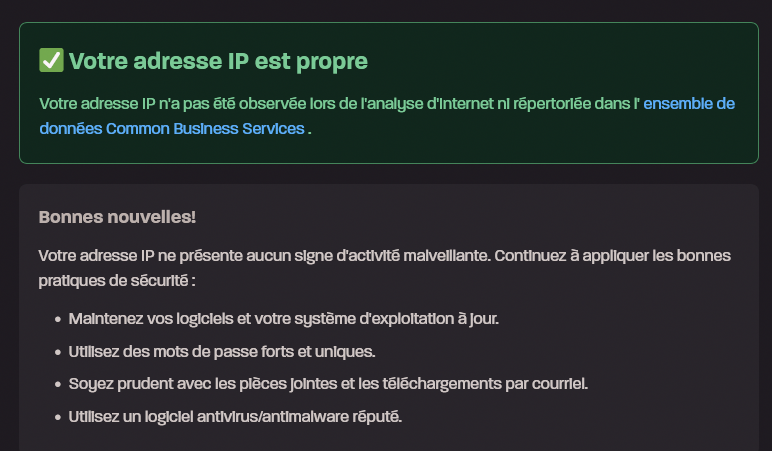The width and height of the screenshot is (772, 451).
Task: Select the "Bonnes nouvelles!" heading
Action: pos(117,217)
